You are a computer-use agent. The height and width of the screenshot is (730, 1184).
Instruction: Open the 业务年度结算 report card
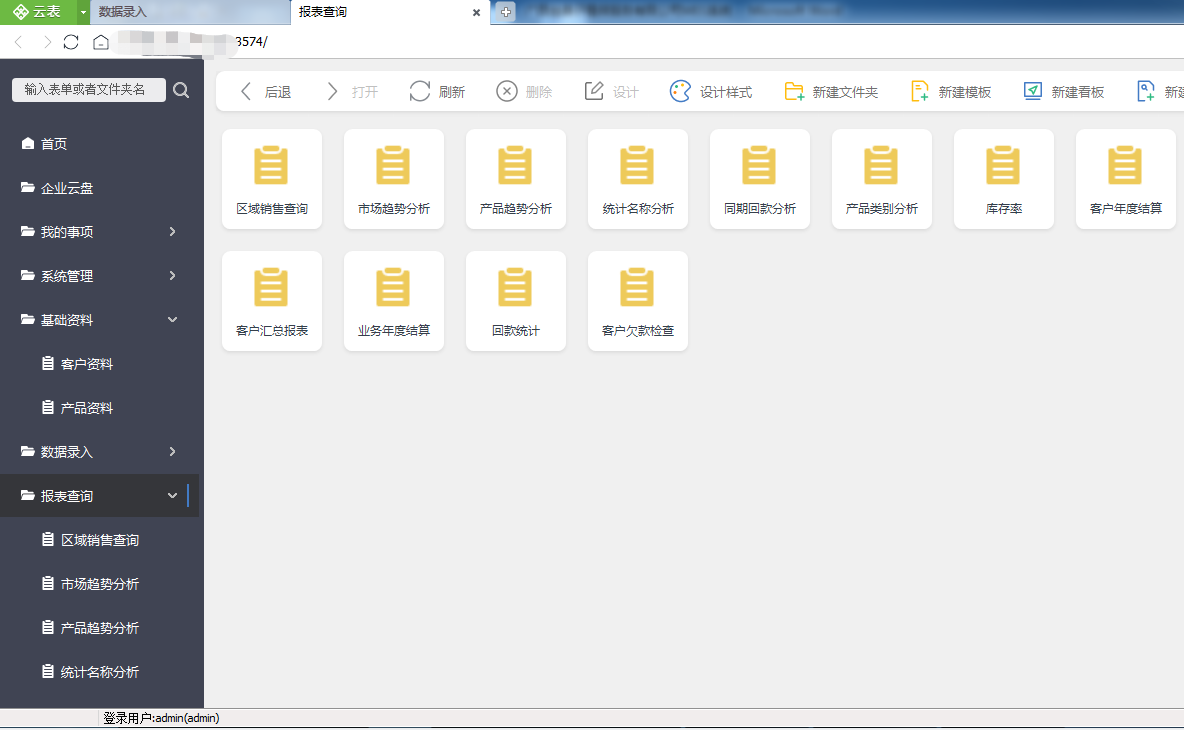(x=394, y=301)
